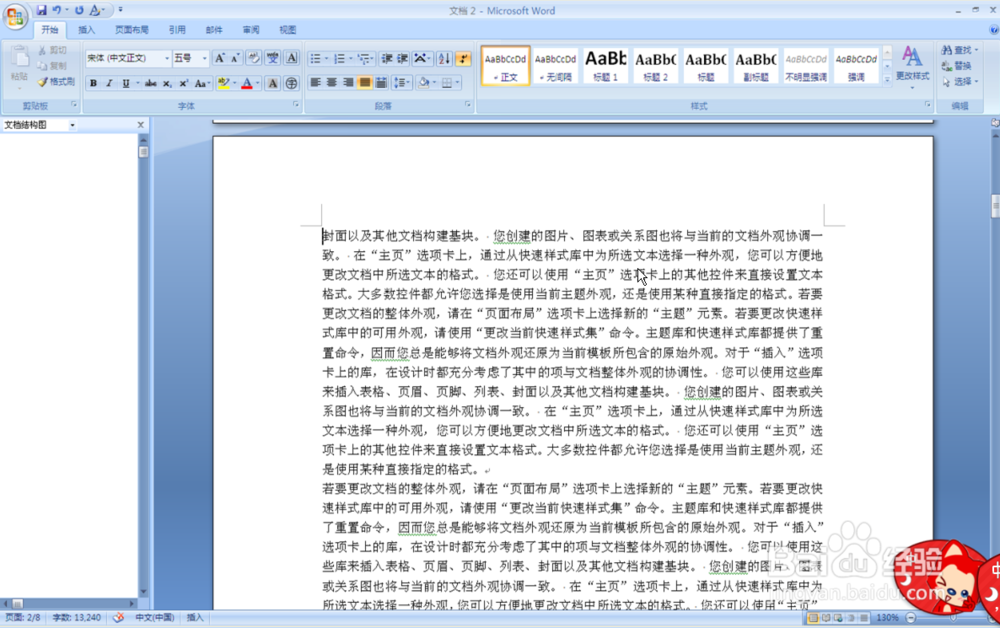1000x628 pixels.
Task: Toggle bold formatting
Action: (x=93, y=84)
